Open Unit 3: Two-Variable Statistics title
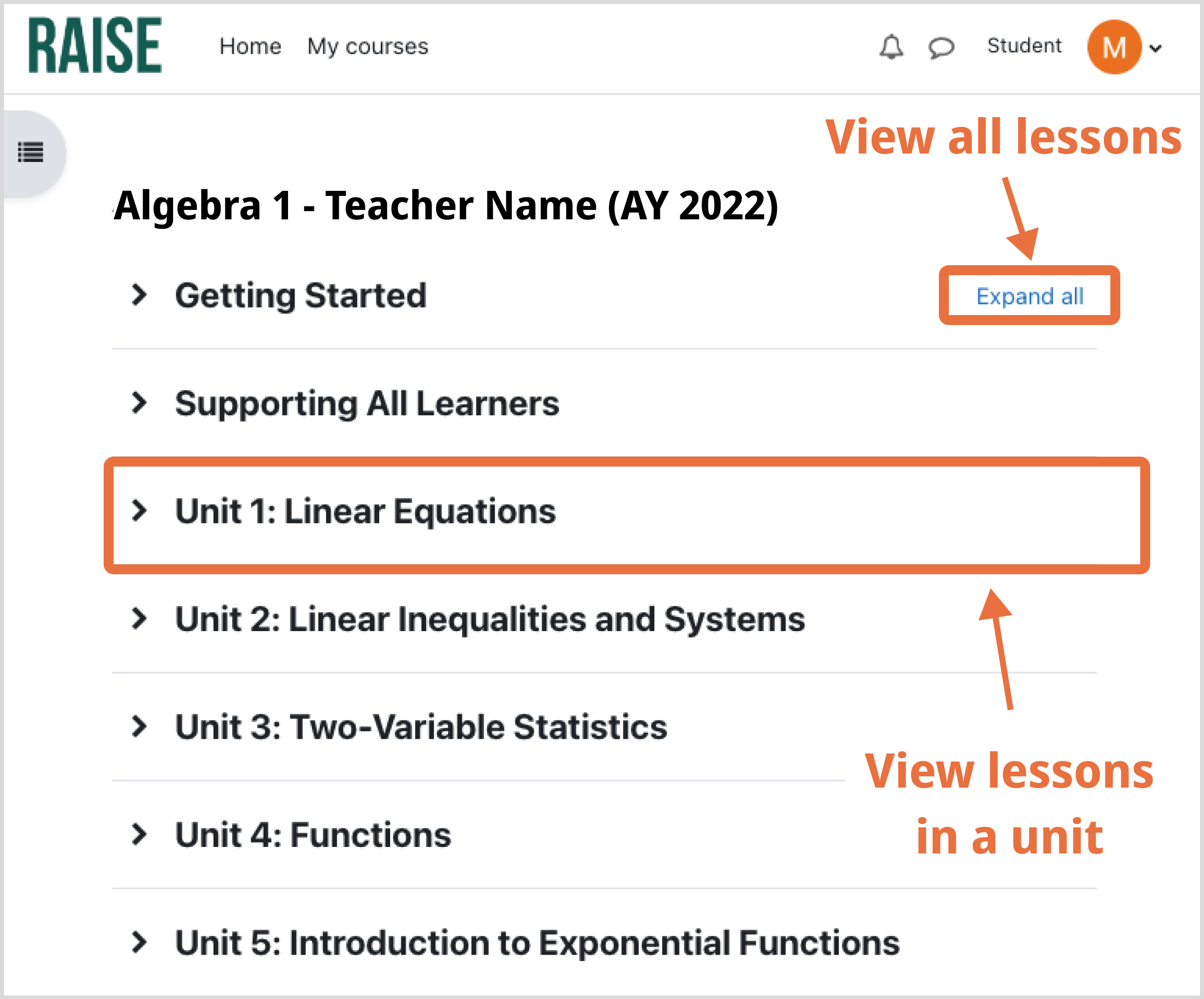The height and width of the screenshot is (999, 1204). (421, 727)
